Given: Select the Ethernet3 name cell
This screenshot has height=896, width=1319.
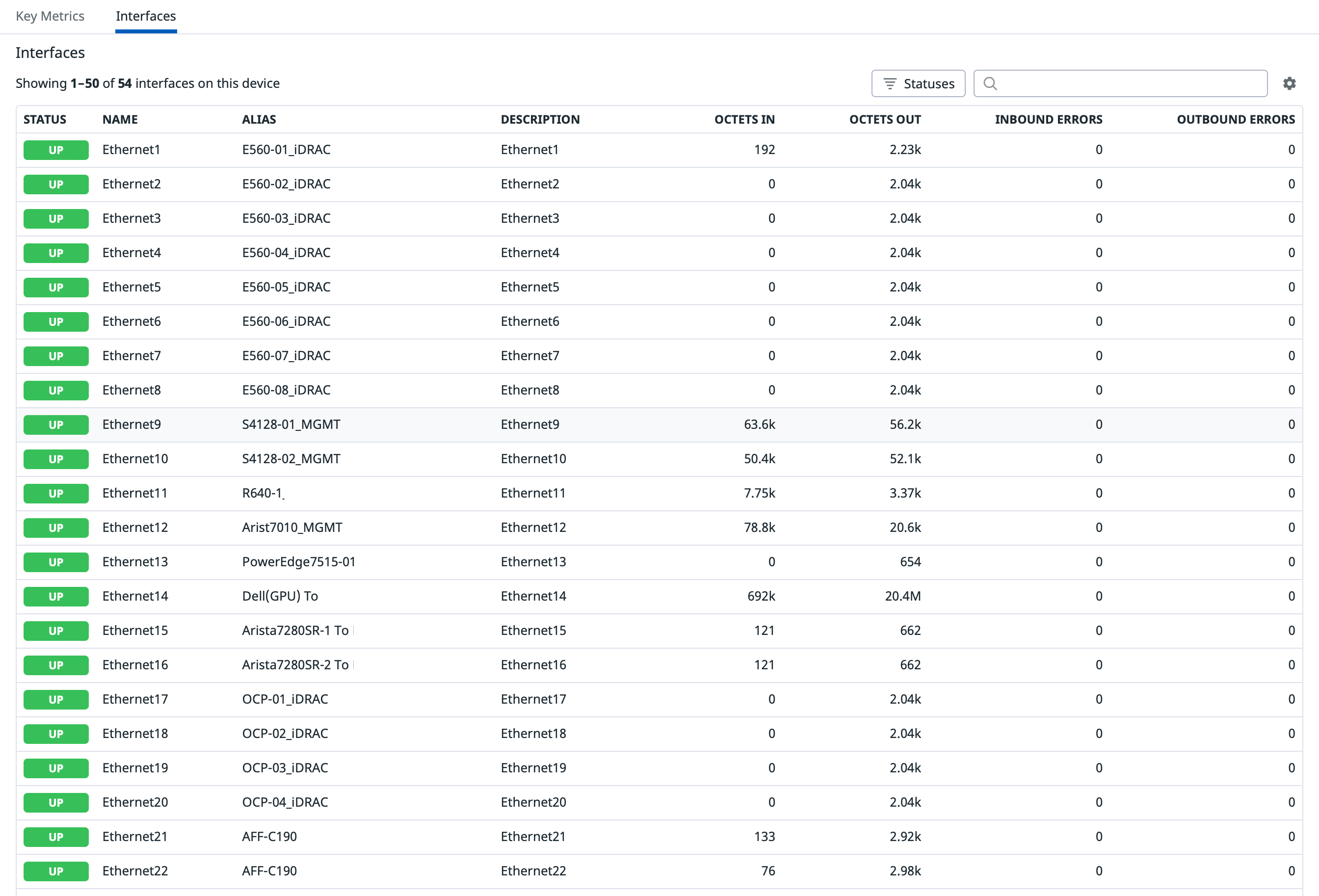Looking at the screenshot, I should pyautogui.click(x=132, y=218).
